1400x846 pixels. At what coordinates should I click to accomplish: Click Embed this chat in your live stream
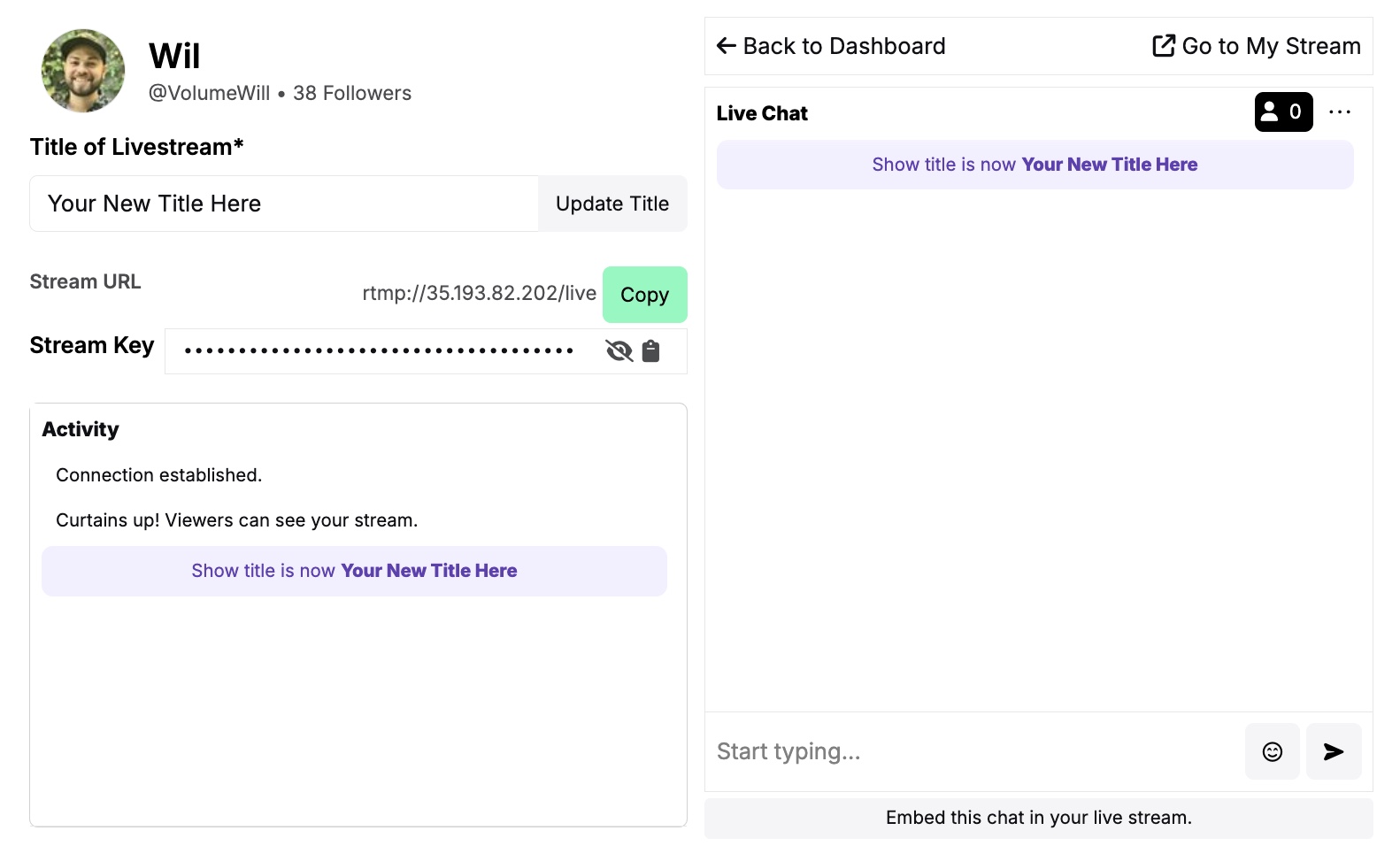click(x=1038, y=818)
